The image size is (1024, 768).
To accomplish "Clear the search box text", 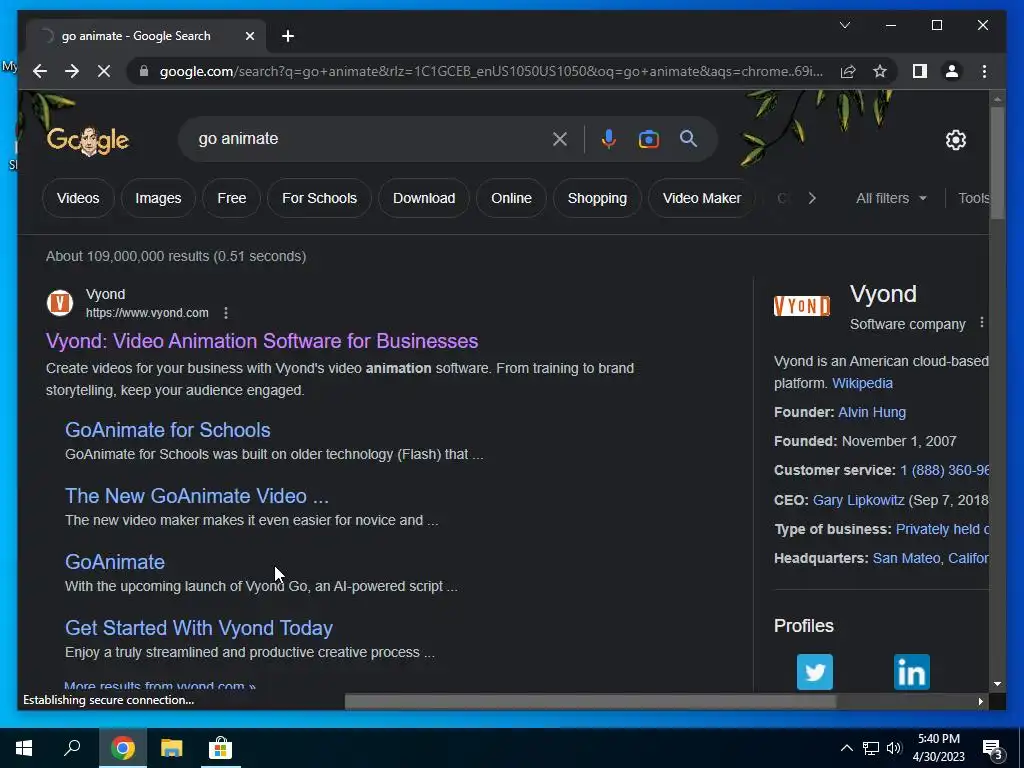I will pos(560,139).
